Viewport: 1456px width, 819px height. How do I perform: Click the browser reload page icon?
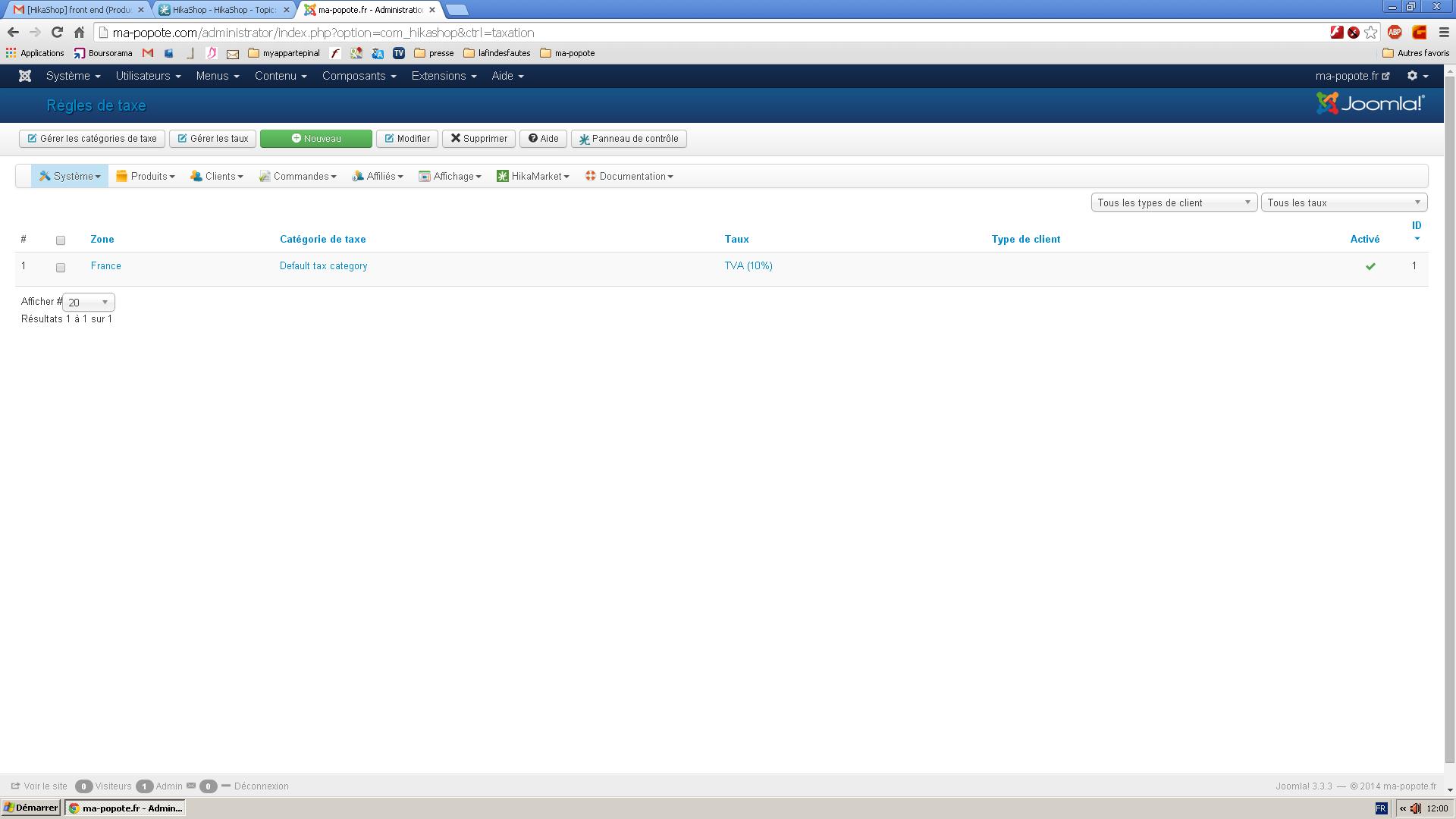pos(57,33)
